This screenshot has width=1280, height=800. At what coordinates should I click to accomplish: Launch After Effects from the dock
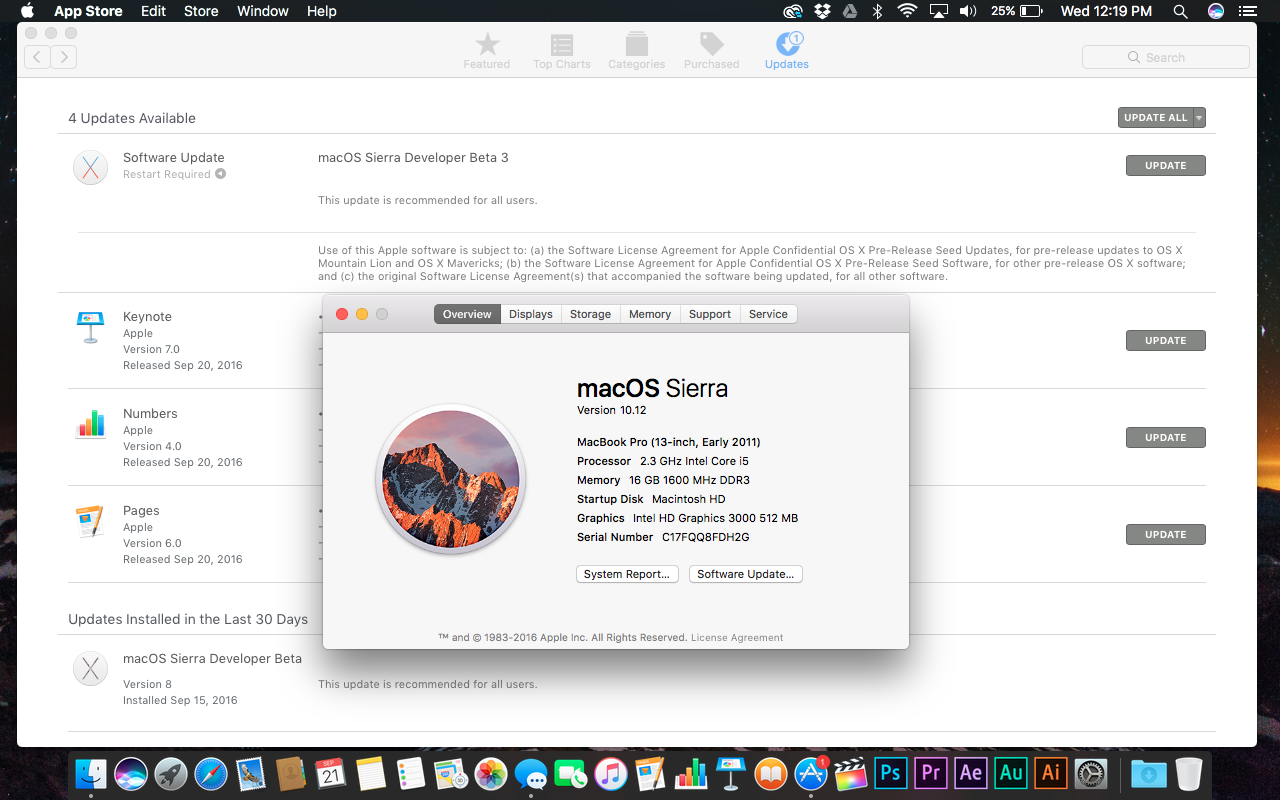point(970,773)
